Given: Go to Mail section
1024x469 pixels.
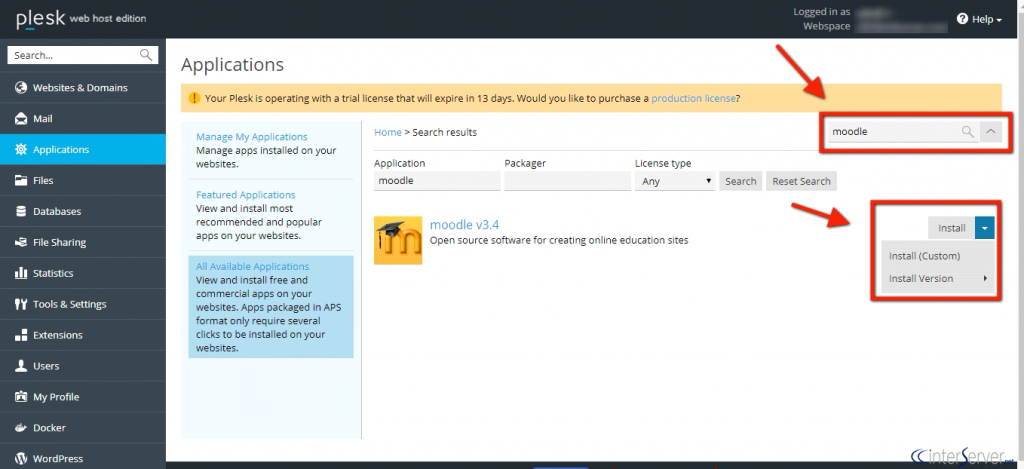Looking at the screenshot, I should coord(83,119).
